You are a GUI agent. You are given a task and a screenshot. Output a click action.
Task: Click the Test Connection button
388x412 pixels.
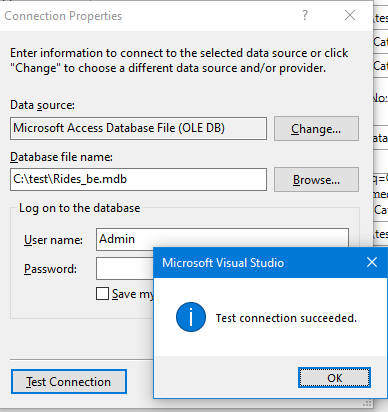[69, 382]
